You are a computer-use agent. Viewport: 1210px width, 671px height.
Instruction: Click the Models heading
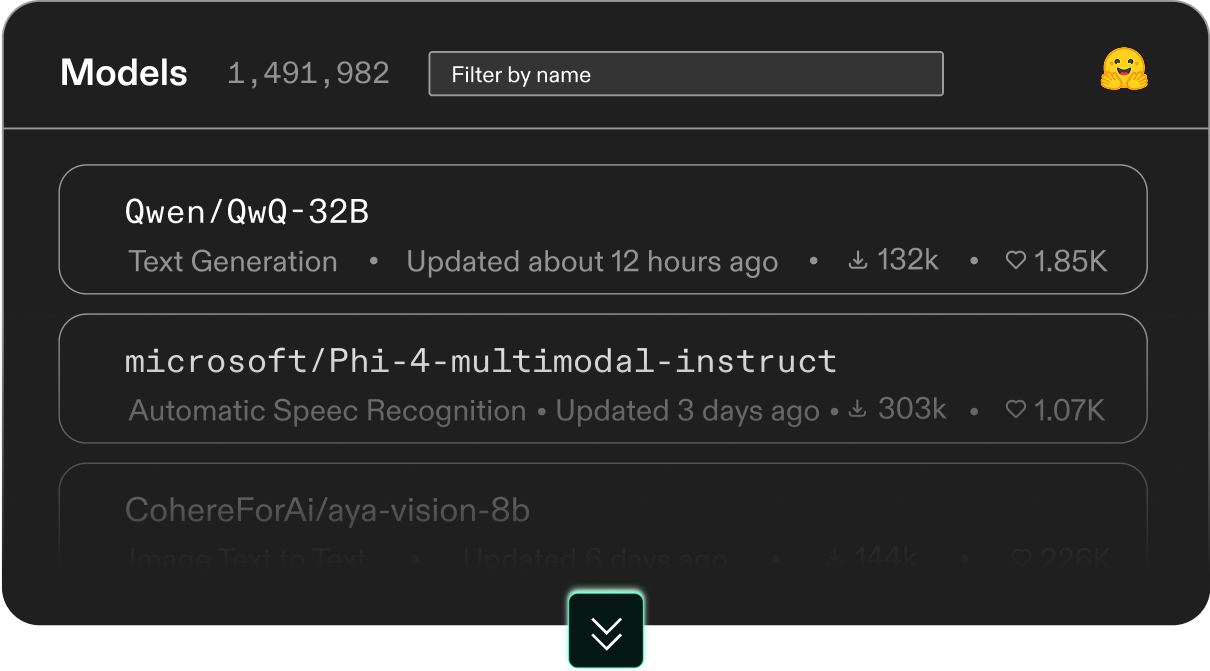124,73
